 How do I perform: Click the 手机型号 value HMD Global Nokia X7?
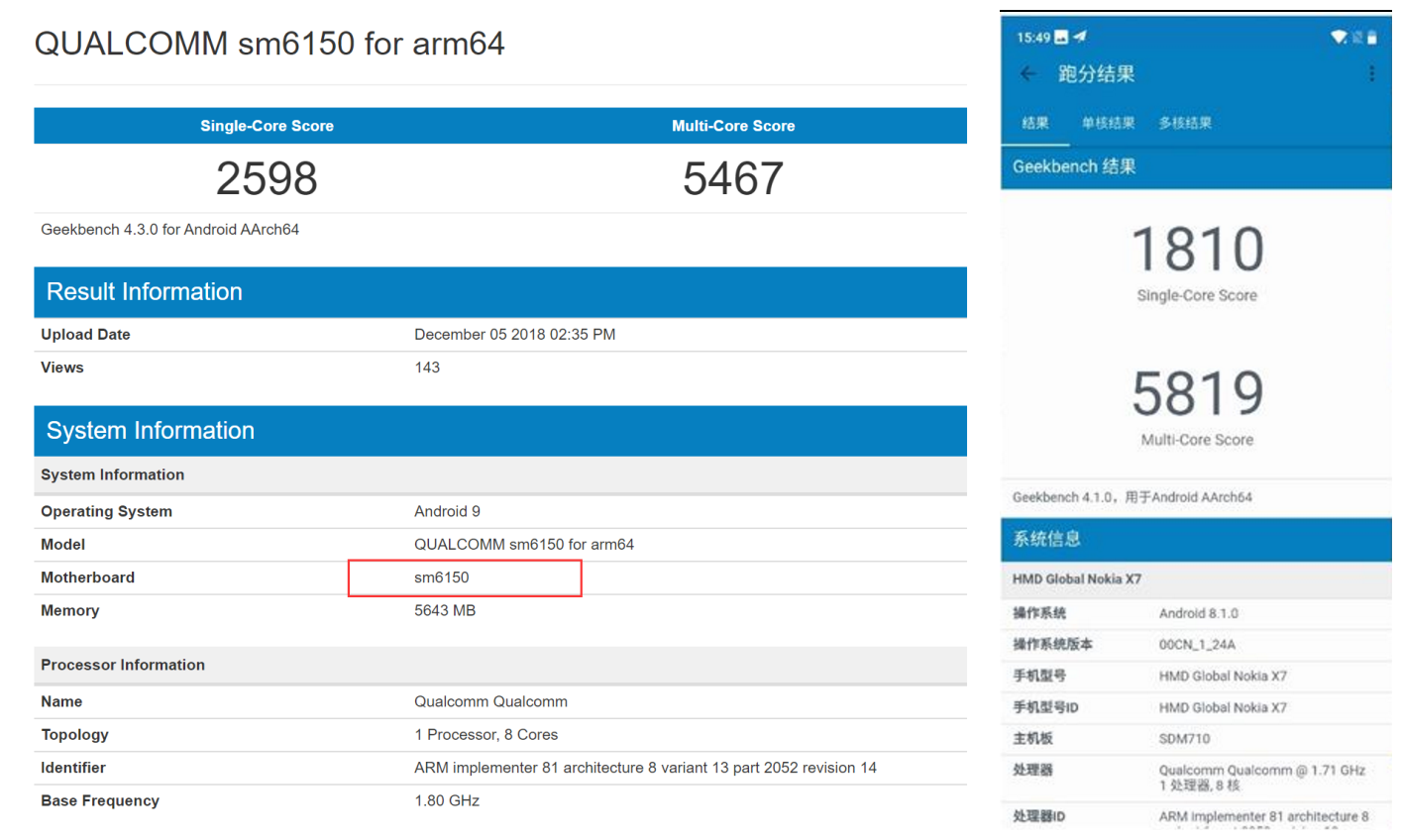[1223, 677]
